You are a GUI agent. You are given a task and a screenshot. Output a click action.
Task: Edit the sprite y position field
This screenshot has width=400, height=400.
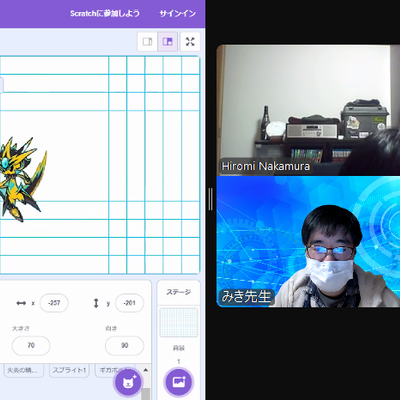(129, 303)
